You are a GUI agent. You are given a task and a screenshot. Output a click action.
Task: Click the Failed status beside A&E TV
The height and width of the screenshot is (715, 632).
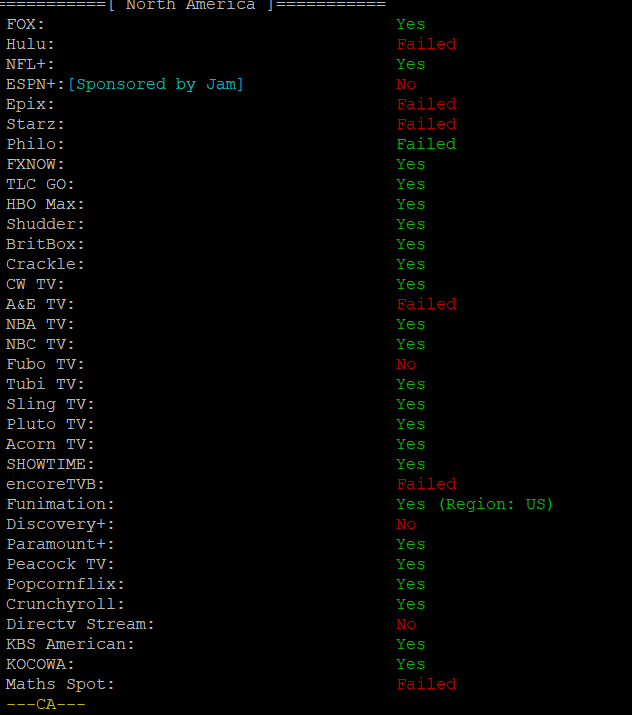[x=426, y=304]
